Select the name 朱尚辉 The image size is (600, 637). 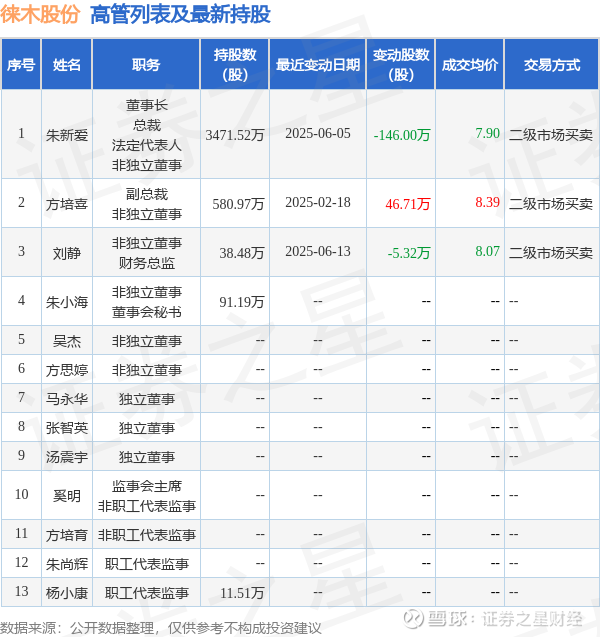67,564
